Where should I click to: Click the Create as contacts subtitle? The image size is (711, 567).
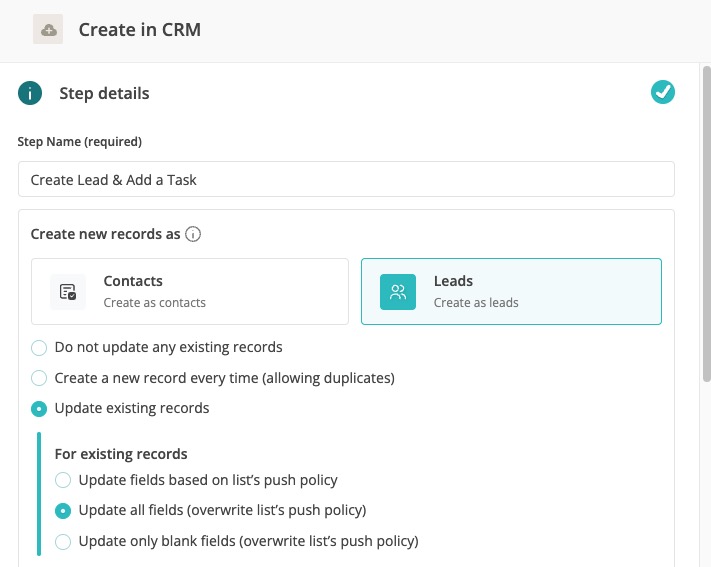(155, 303)
